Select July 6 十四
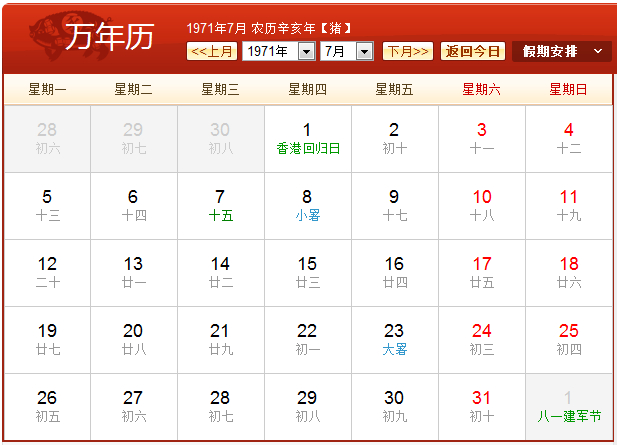Screen dimensions: 617x445 click(x=134, y=206)
